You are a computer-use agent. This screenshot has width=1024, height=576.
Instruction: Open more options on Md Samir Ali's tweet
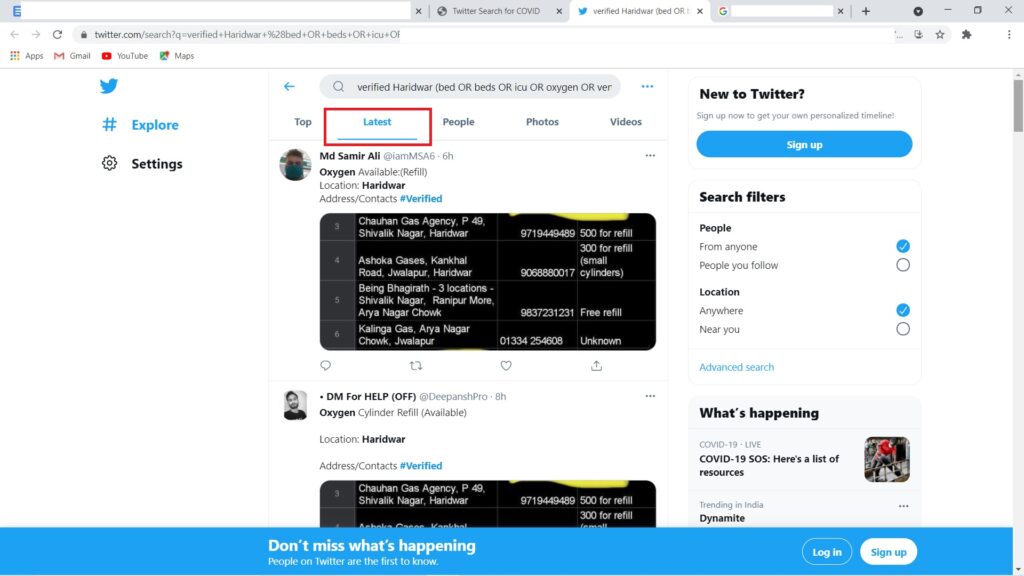(x=650, y=156)
